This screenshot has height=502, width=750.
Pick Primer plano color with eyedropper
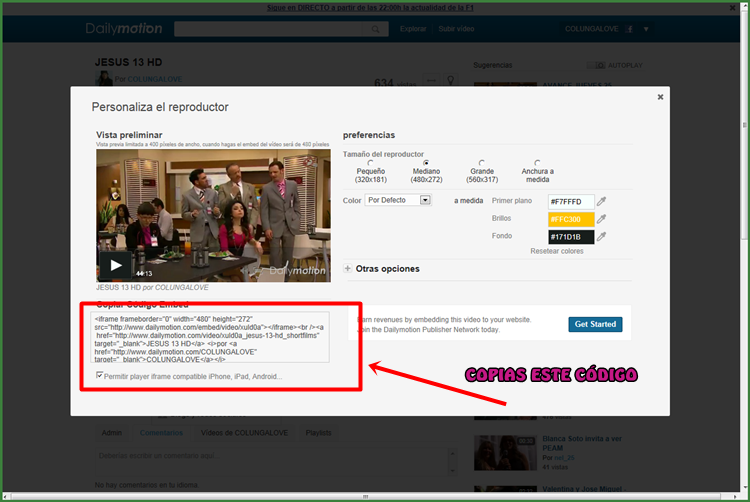pos(602,201)
